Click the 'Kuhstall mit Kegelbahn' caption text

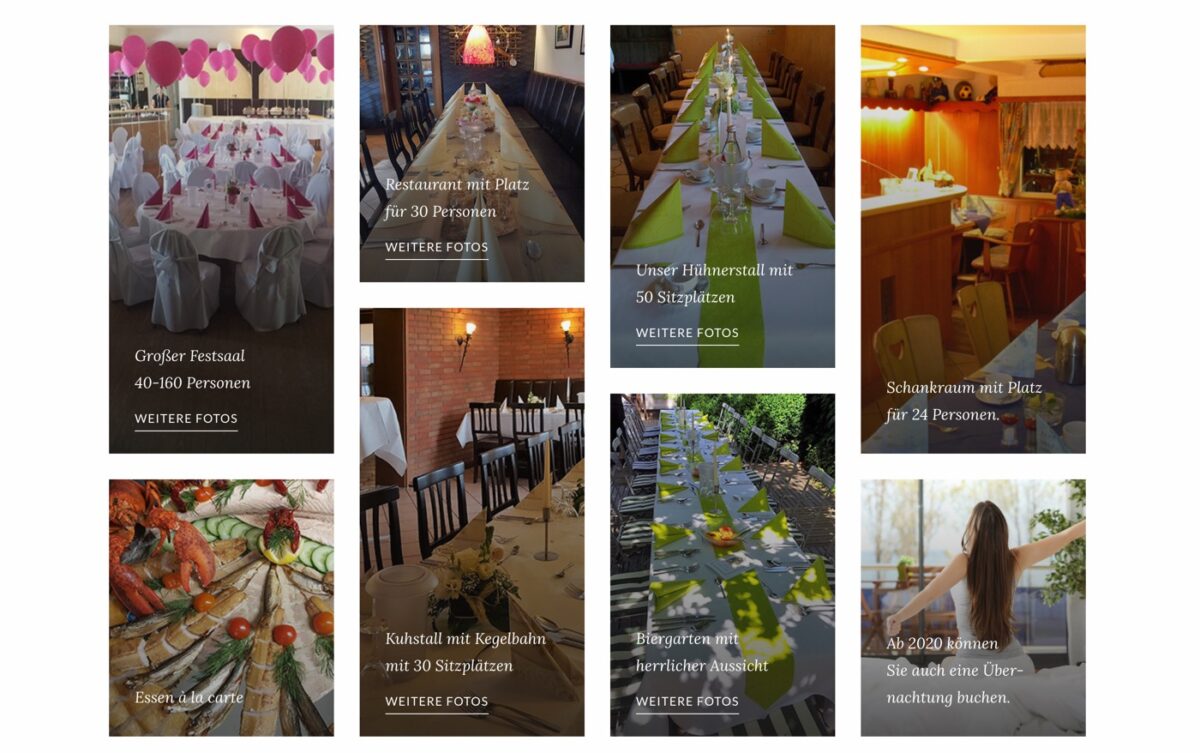[x=466, y=638]
